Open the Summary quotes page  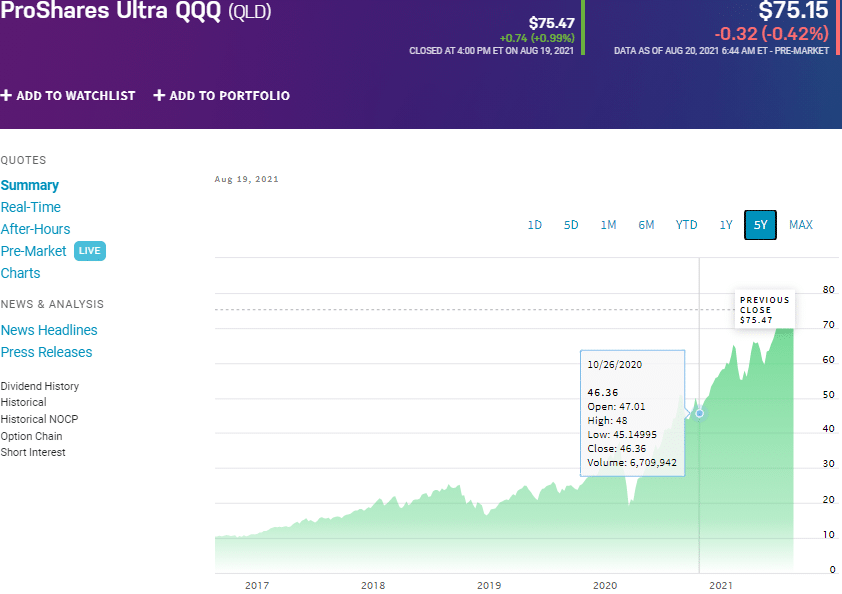click(x=30, y=185)
